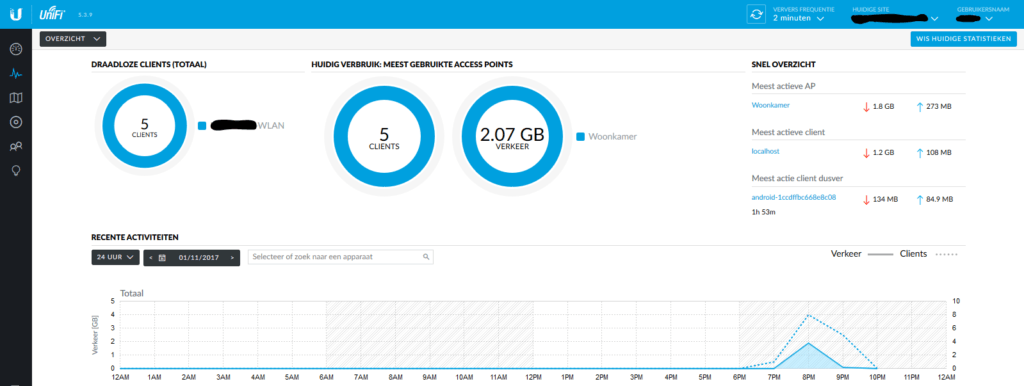1024x386 pixels.
Task: Click localhost red download arrow
Action: (x=867, y=153)
